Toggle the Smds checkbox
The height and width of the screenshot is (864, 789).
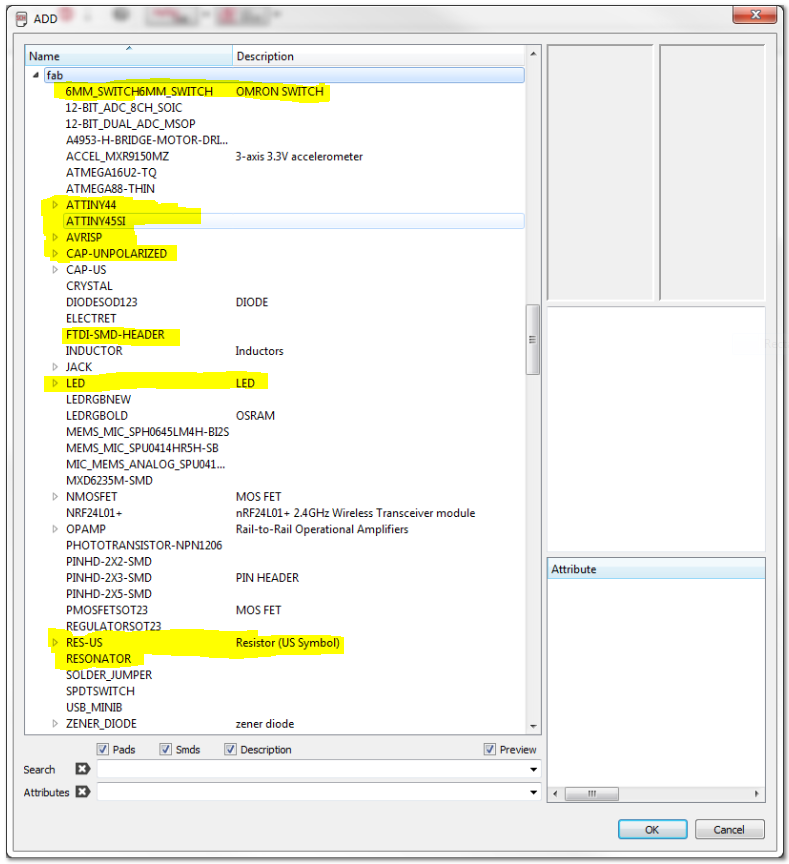[x=165, y=749]
